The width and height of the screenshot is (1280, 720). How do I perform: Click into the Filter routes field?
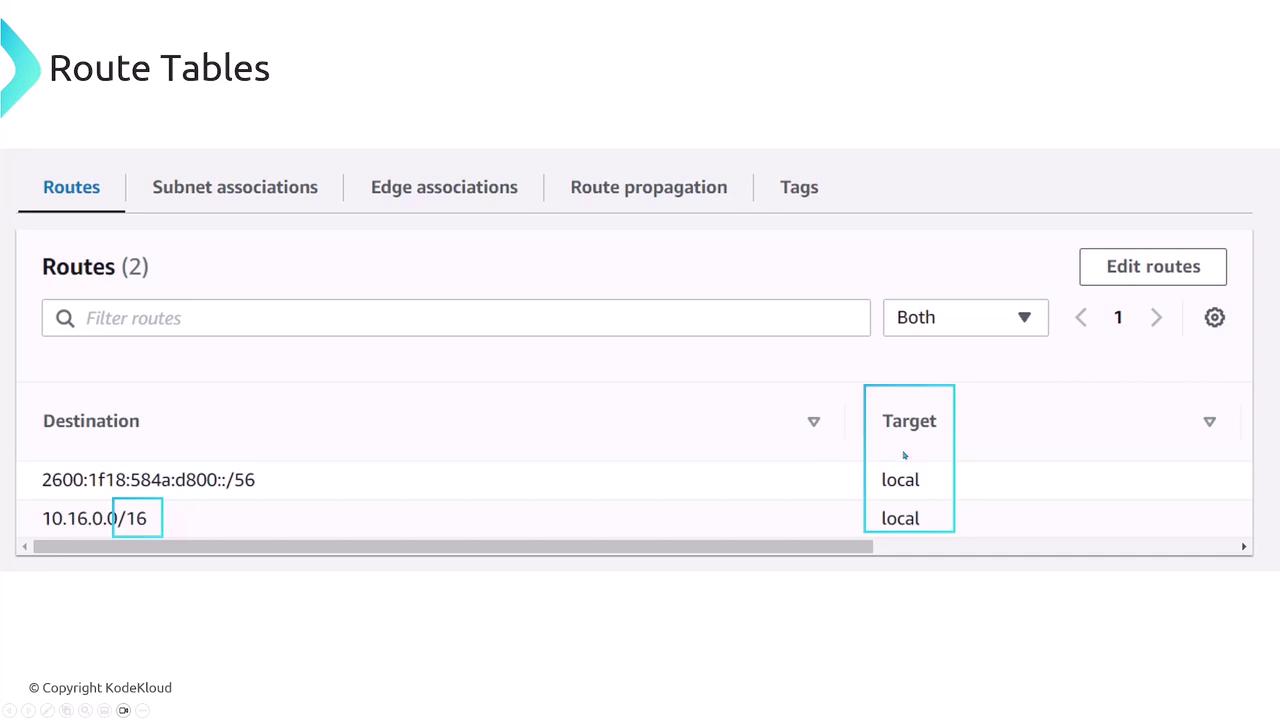pyautogui.click(x=470, y=318)
